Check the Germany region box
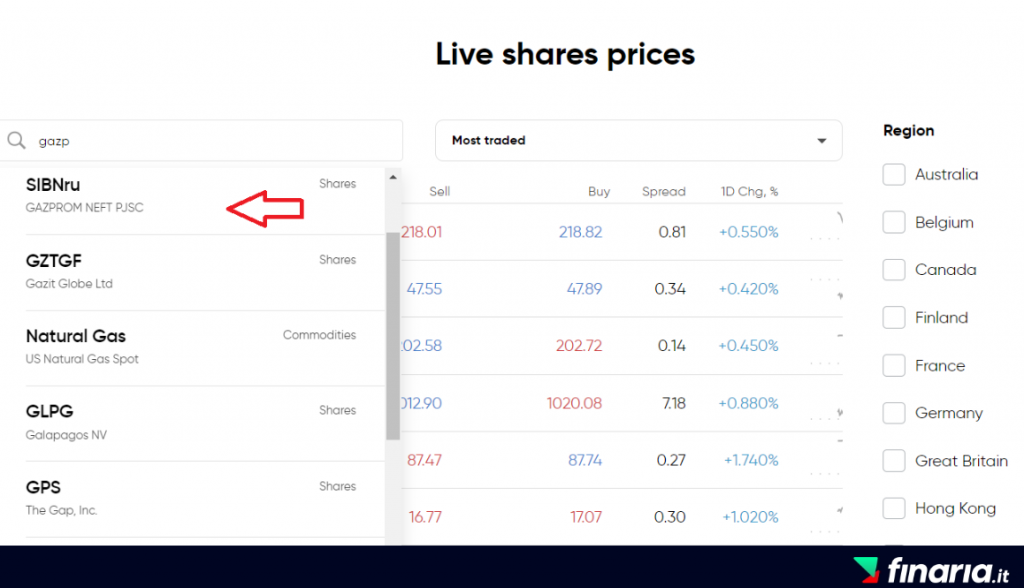 (x=894, y=413)
